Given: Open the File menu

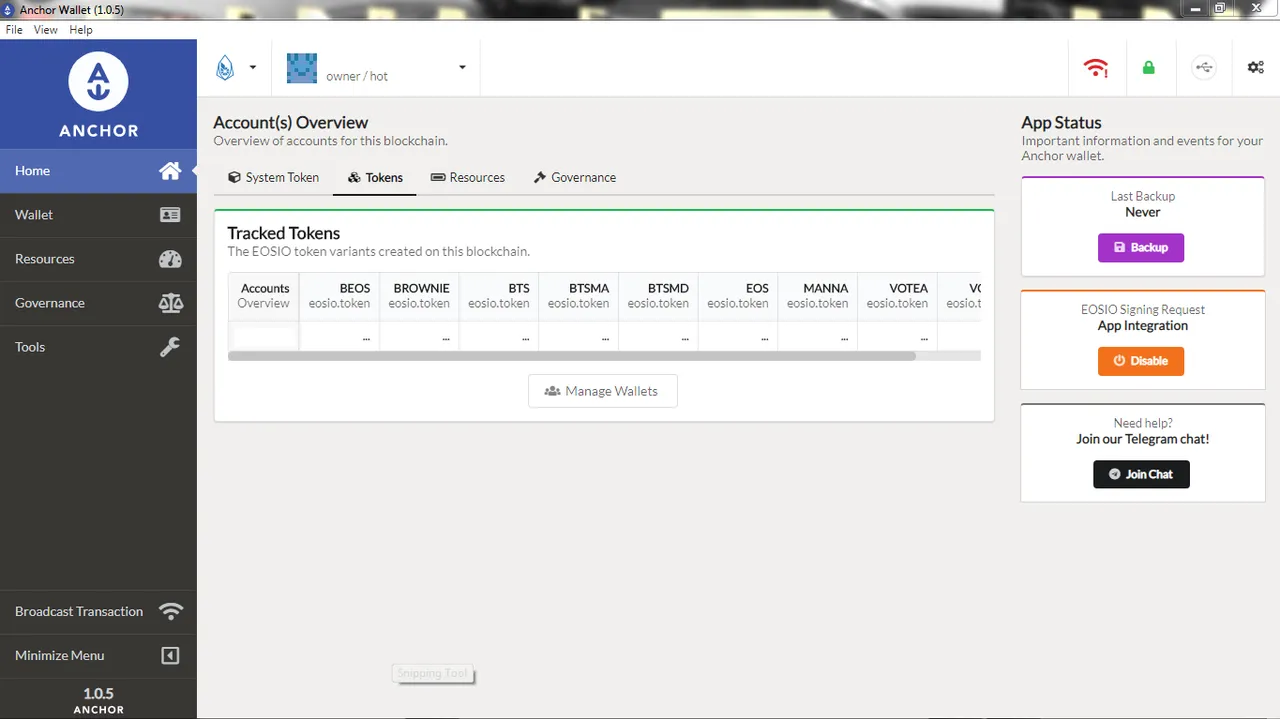Looking at the screenshot, I should click(14, 30).
